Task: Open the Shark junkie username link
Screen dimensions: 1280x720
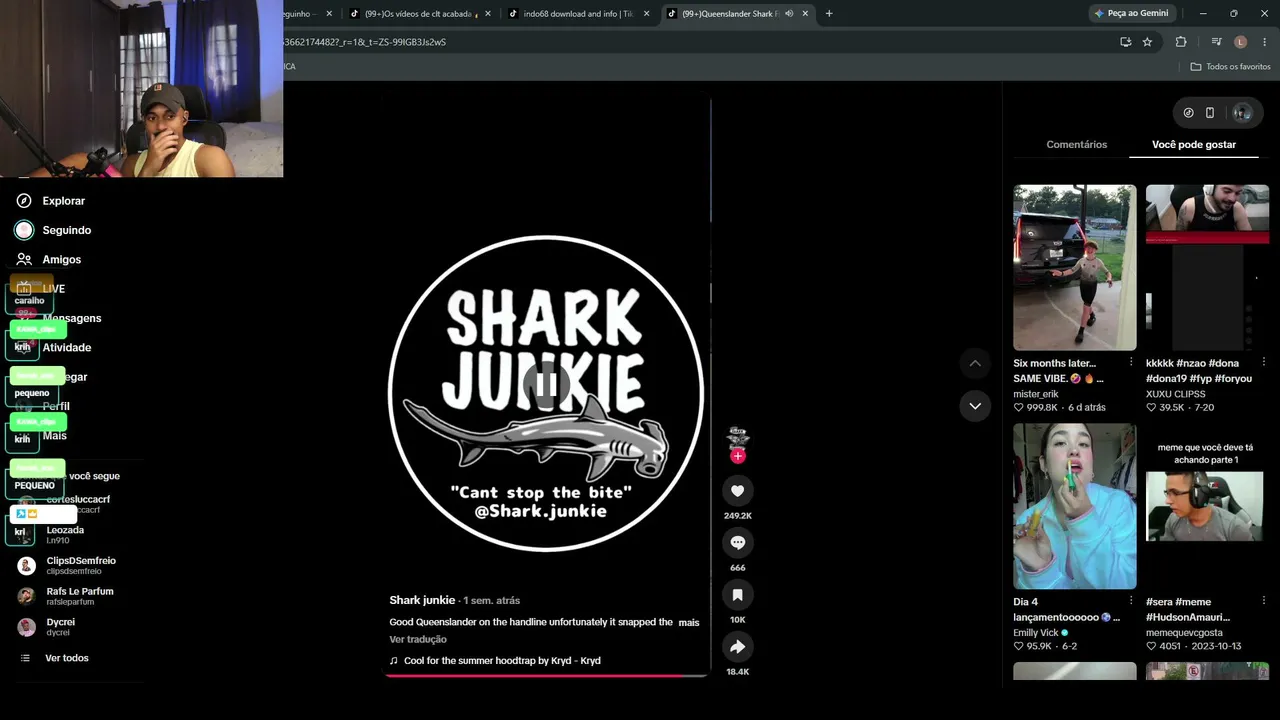Action: click(422, 600)
